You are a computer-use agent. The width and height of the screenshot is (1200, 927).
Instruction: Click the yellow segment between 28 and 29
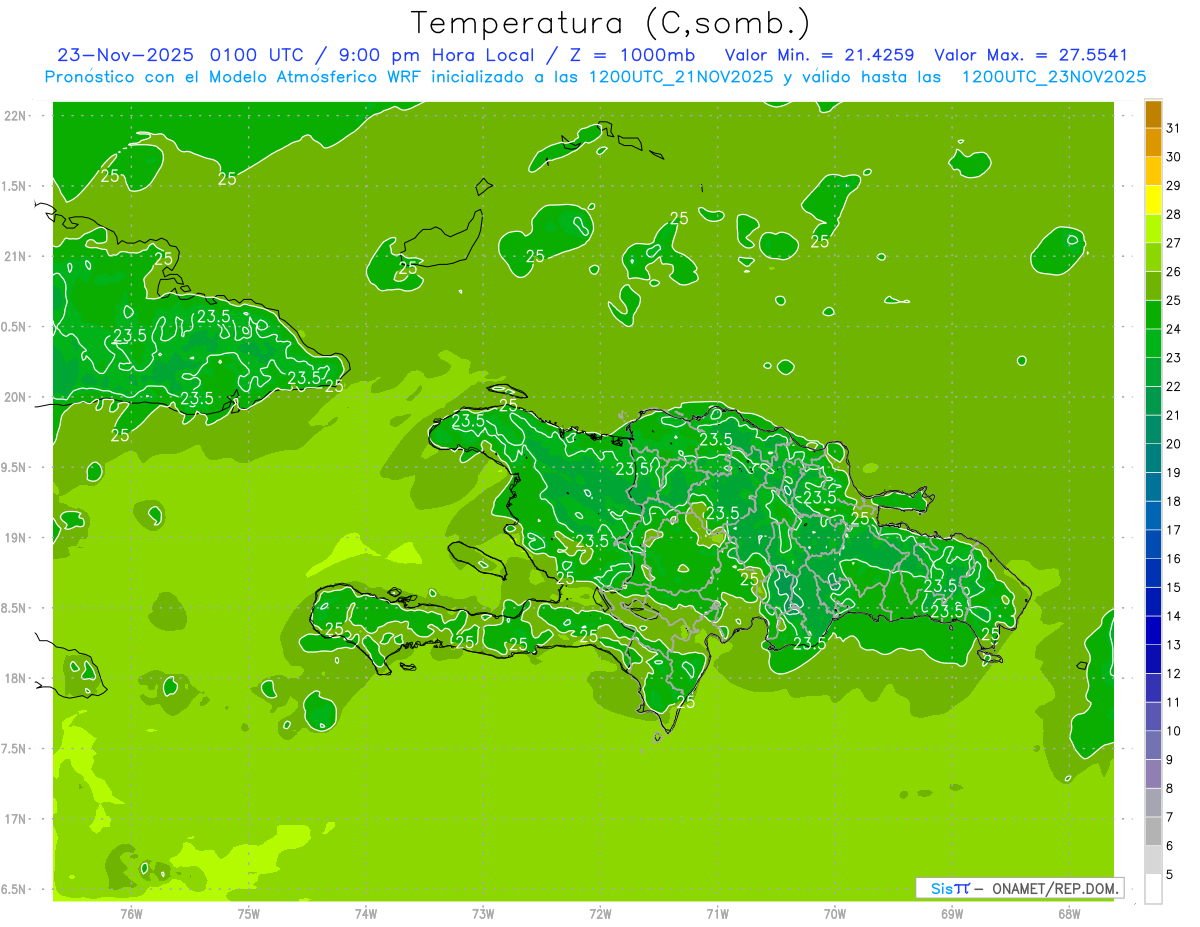[1153, 200]
